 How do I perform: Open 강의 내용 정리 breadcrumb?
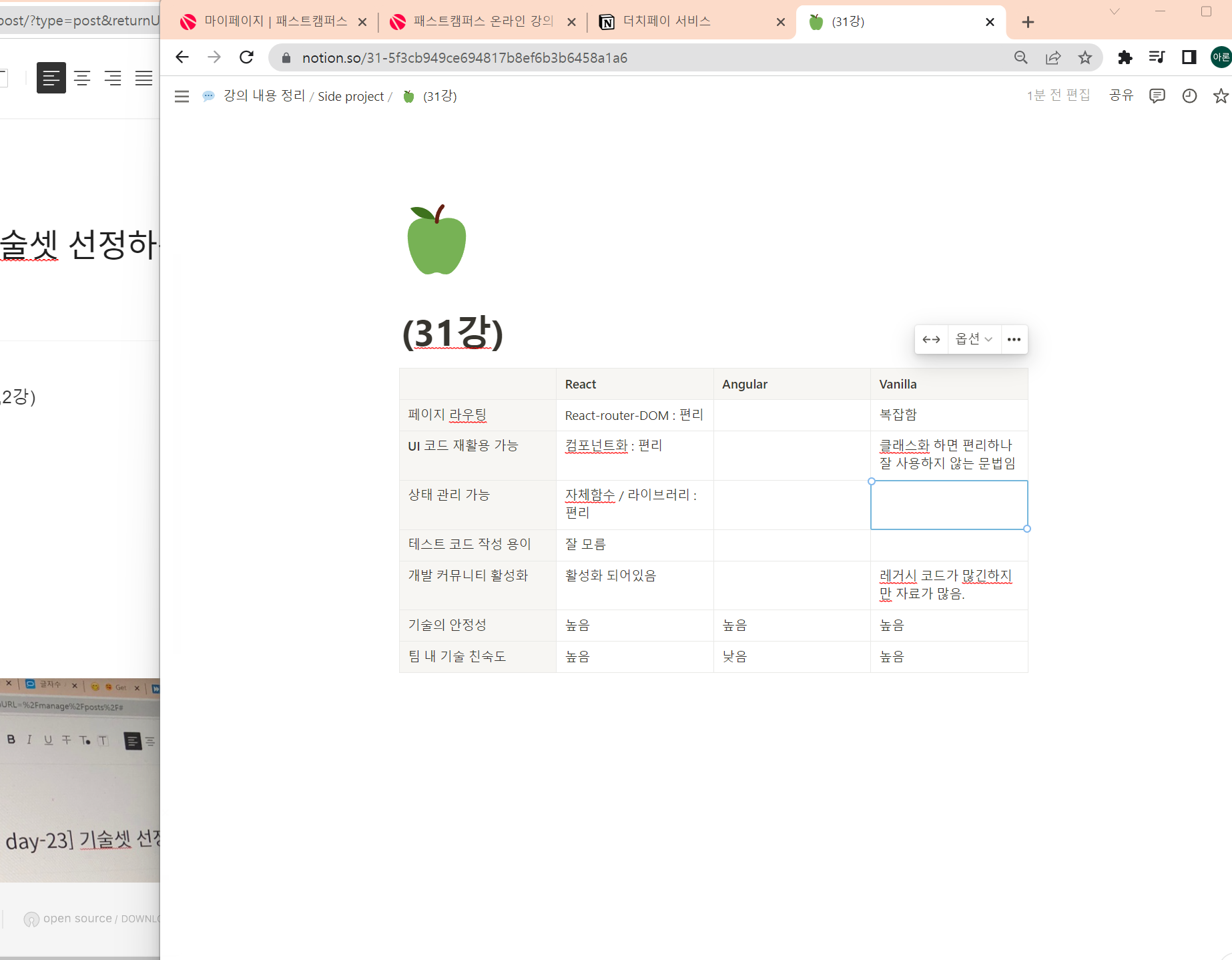pyautogui.click(x=264, y=95)
